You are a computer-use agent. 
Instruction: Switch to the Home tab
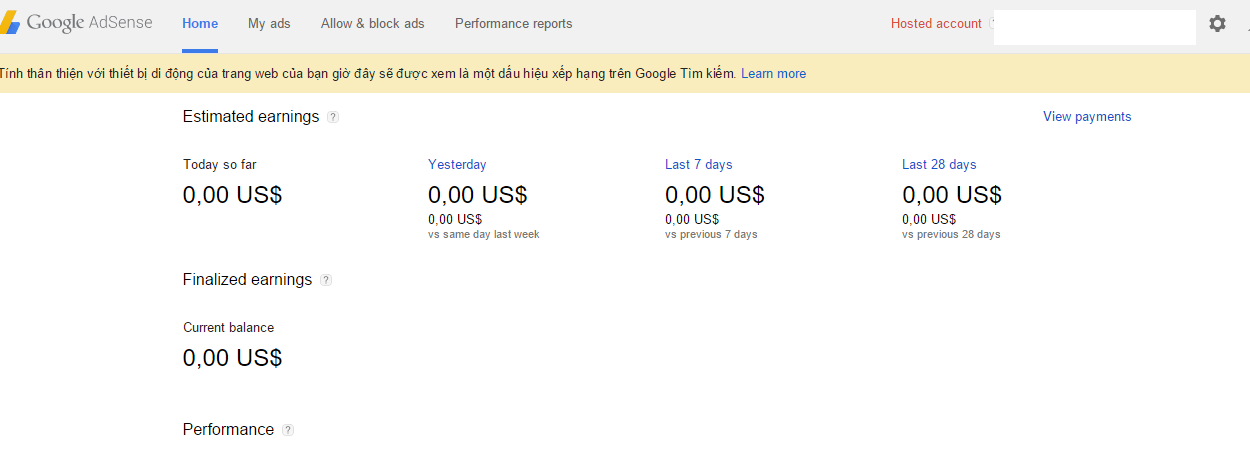200,24
